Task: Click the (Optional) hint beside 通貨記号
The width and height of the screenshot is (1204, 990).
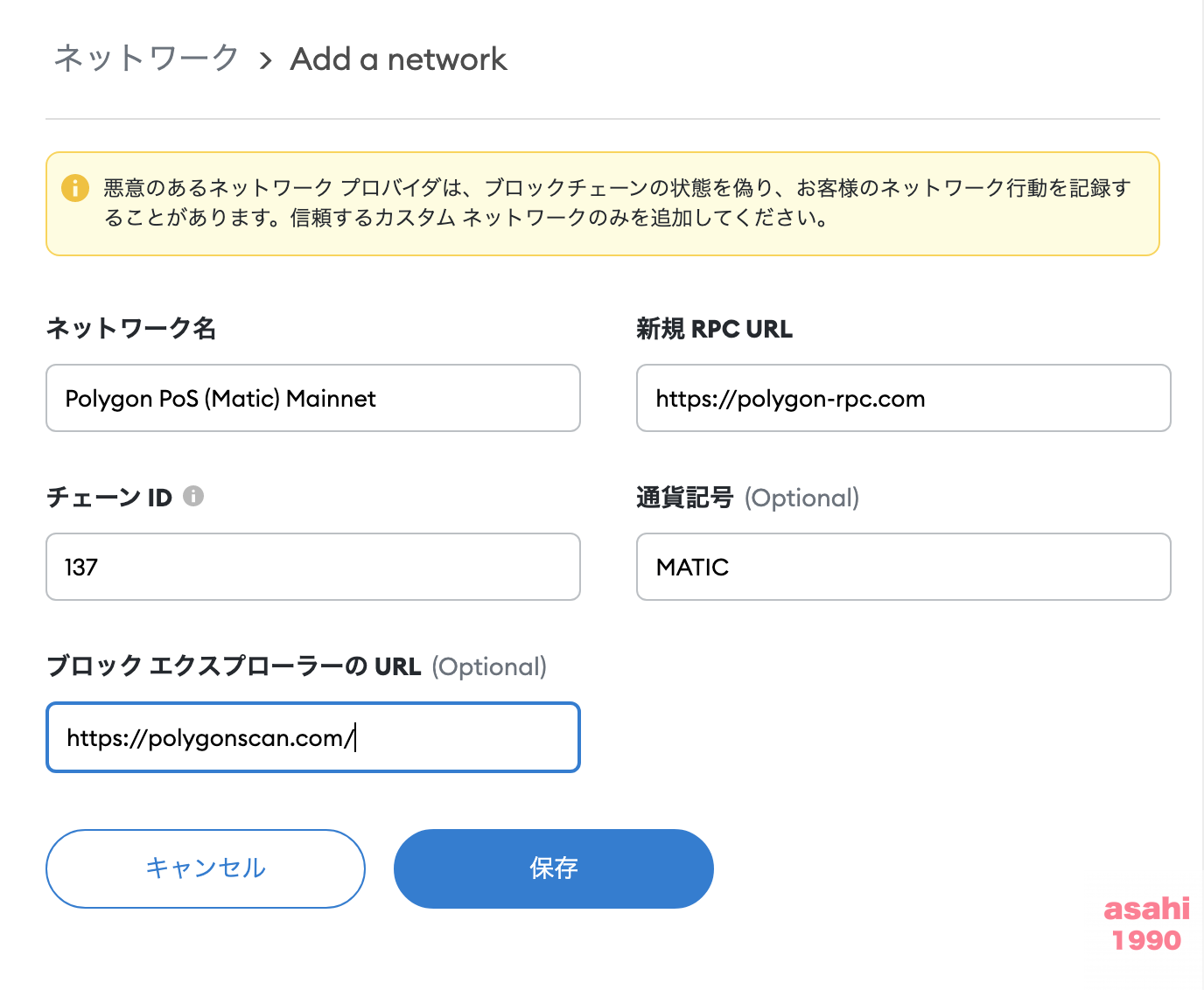Action: (801, 498)
